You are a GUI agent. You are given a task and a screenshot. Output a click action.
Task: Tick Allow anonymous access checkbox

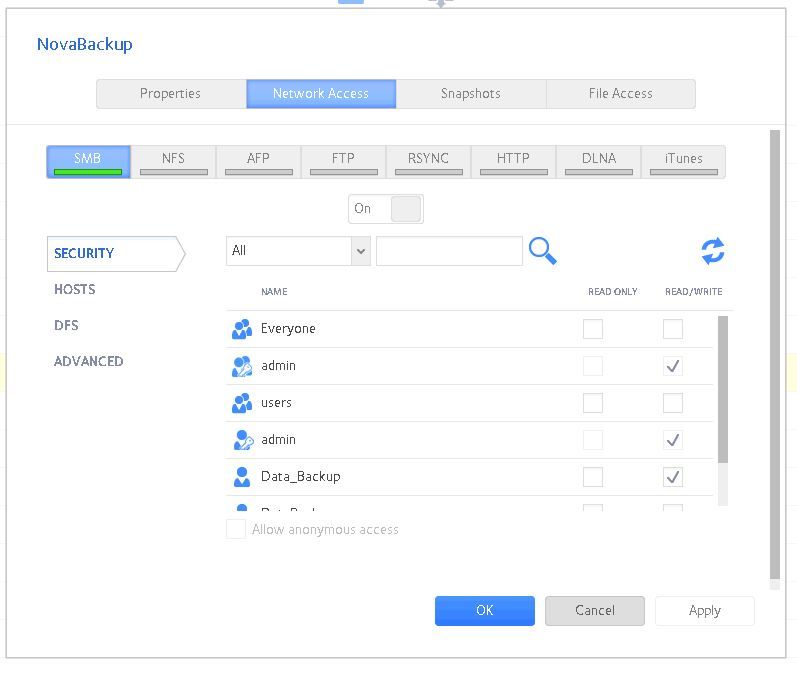click(236, 529)
